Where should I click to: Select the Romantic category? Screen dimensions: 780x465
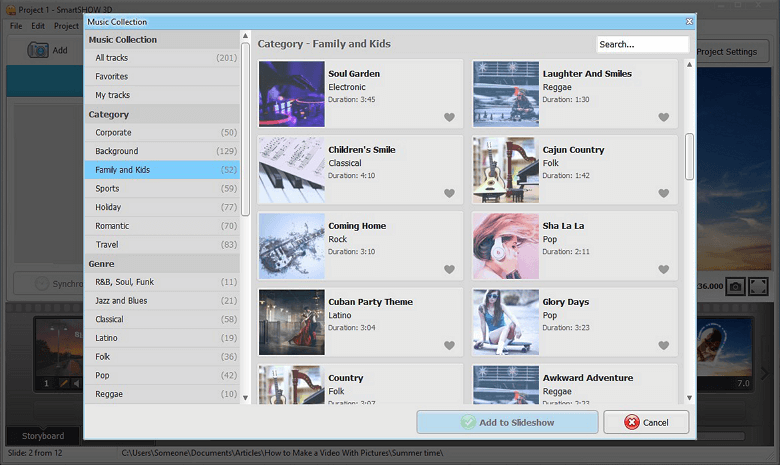click(x=162, y=226)
